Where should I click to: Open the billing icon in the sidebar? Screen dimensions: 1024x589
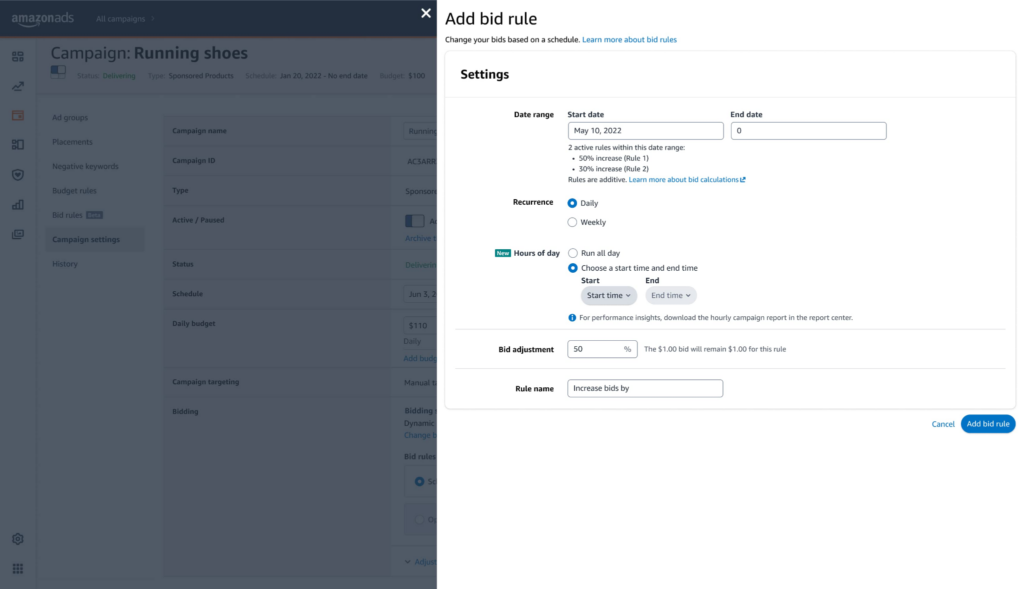(17, 115)
